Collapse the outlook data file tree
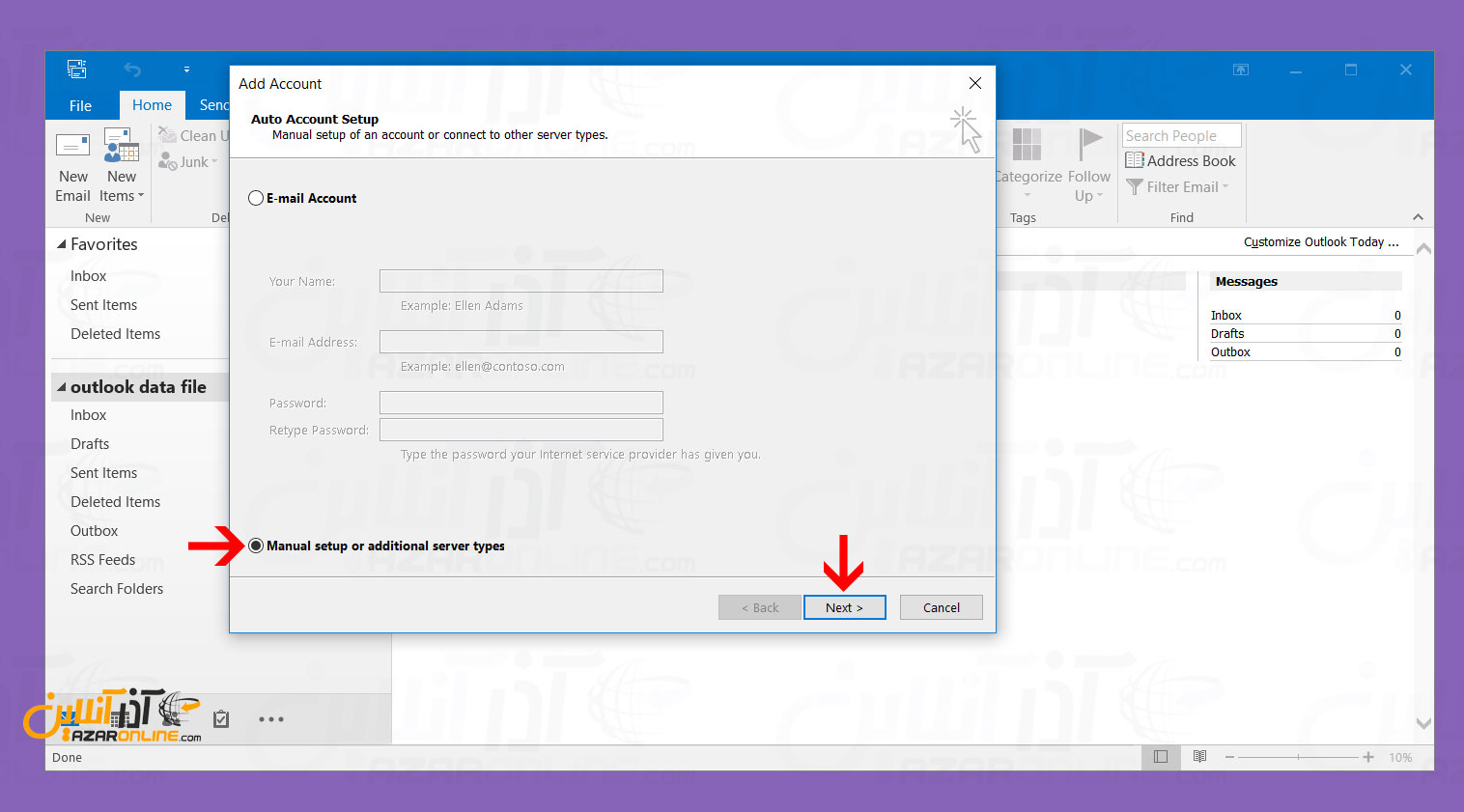 pos(62,387)
